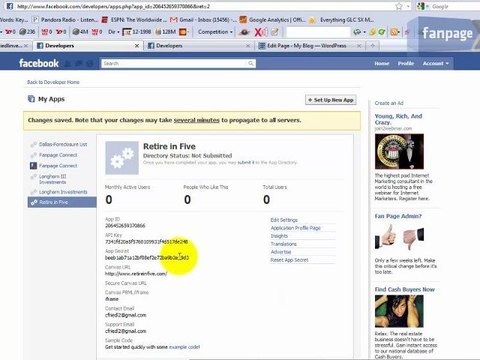Click the Fan Page Admin thumbs ad image

[399, 237]
